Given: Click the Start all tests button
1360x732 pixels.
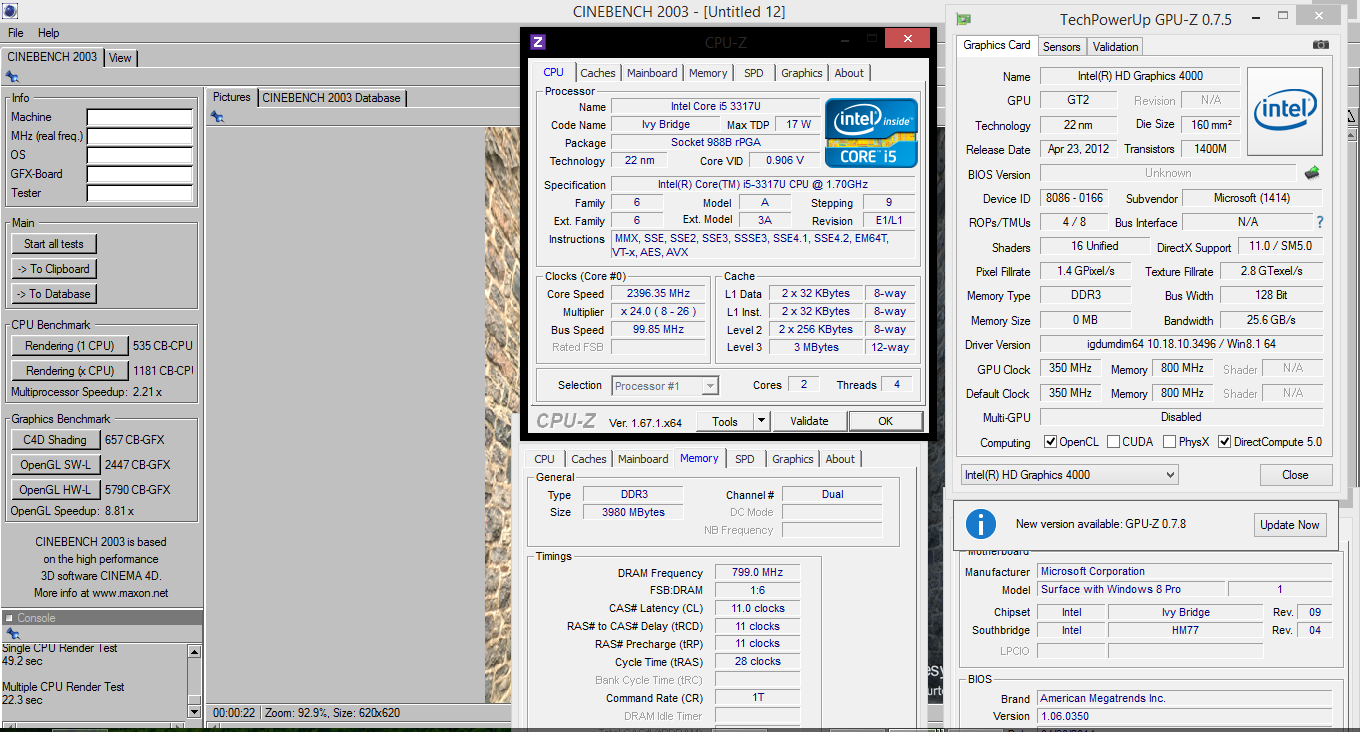Looking at the screenshot, I should click(x=54, y=244).
